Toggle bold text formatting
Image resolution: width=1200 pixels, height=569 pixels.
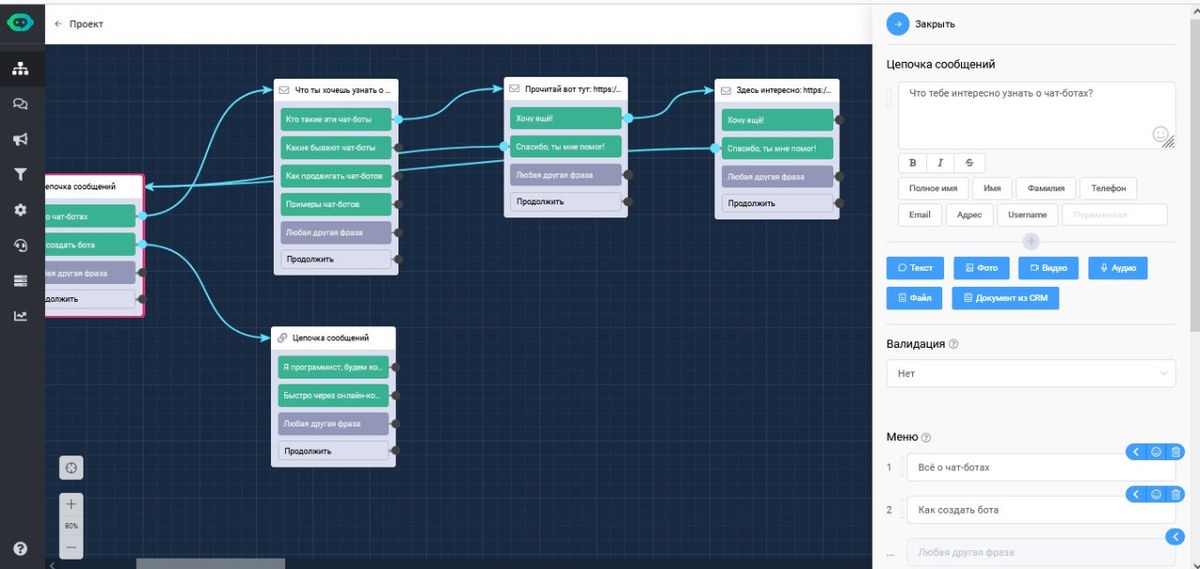[x=912, y=163]
